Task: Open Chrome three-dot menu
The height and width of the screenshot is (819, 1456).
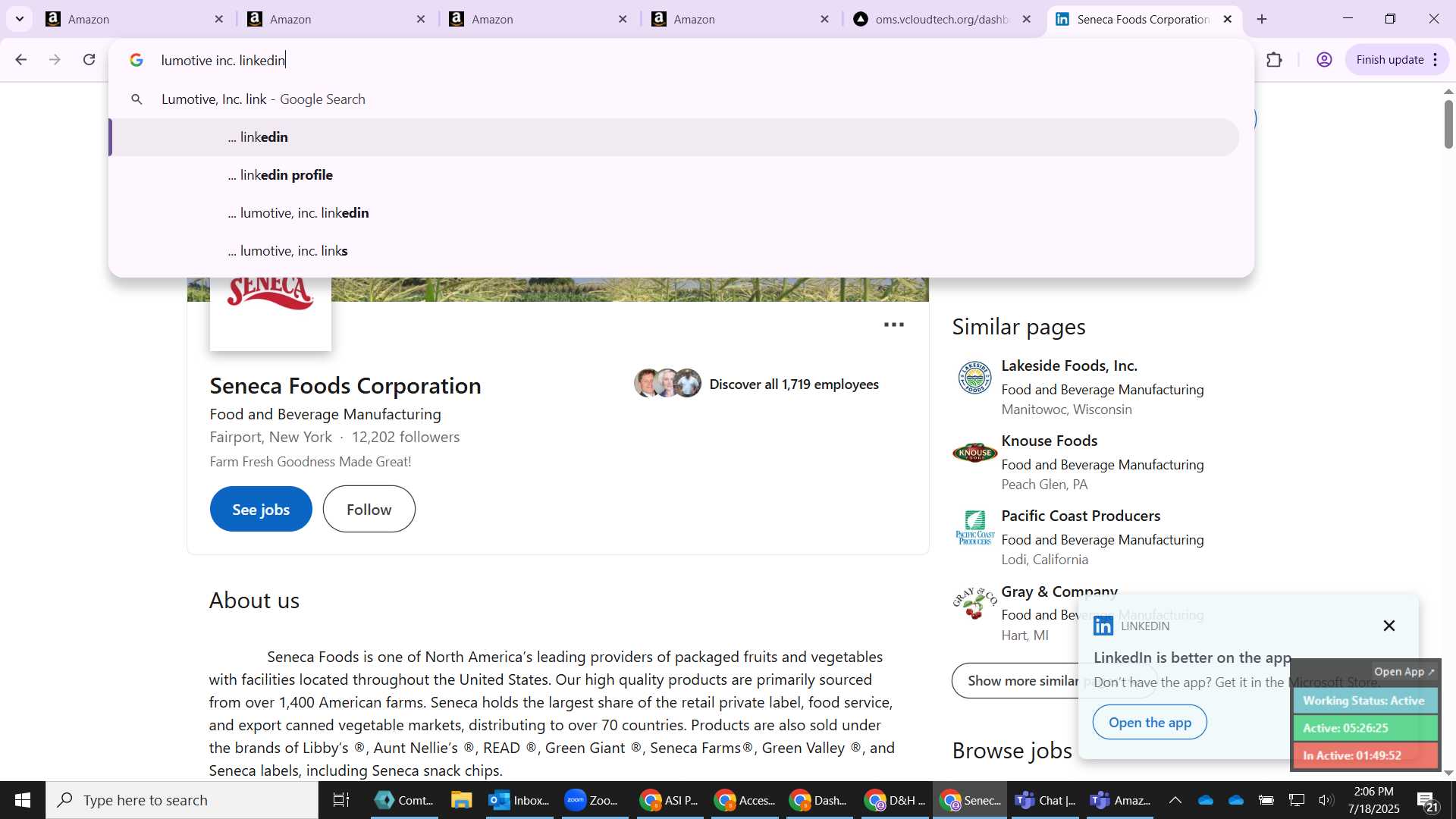Action: [x=1436, y=60]
